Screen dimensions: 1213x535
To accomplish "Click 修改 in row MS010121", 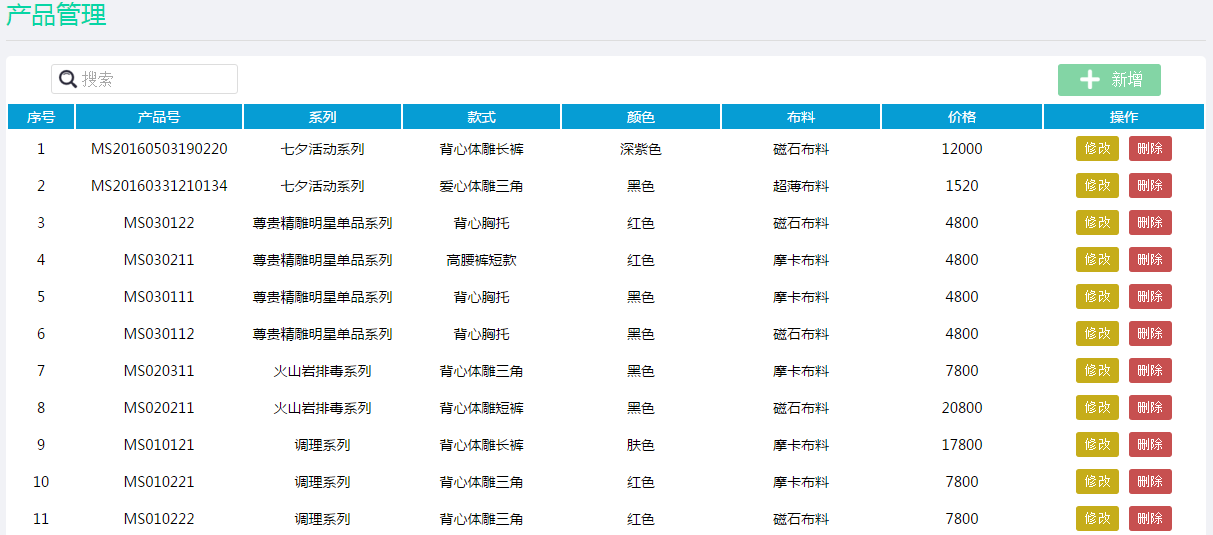I will pyautogui.click(x=1097, y=445).
